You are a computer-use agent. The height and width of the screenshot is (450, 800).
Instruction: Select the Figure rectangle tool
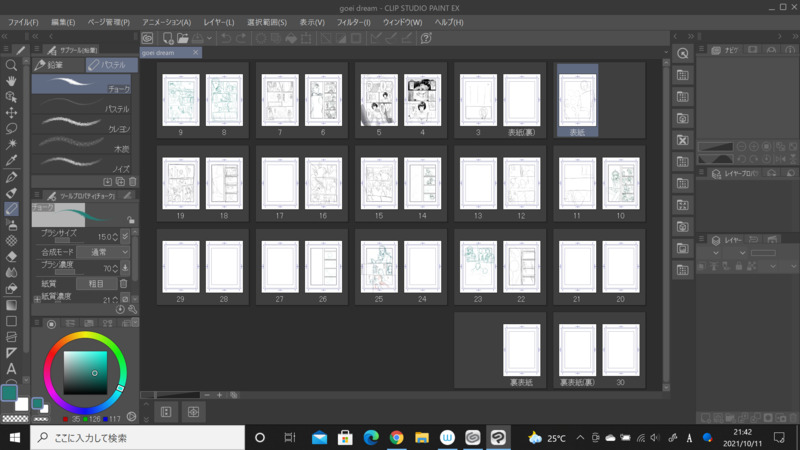click(x=11, y=321)
